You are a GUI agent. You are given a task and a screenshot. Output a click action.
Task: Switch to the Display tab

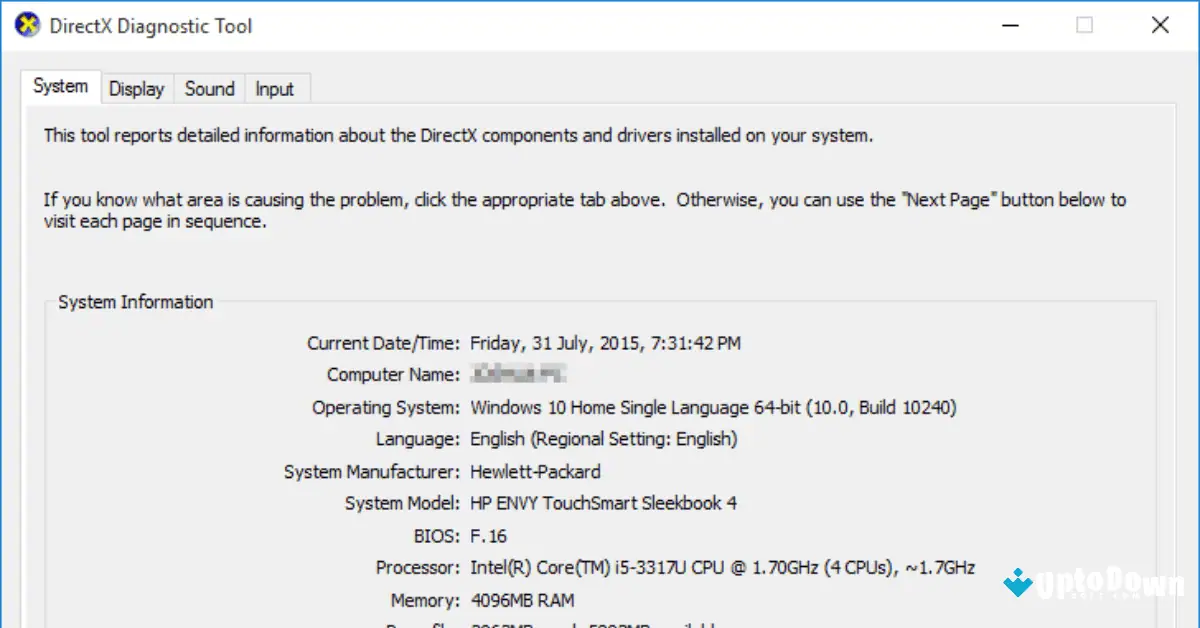click(x=137, y=88)
